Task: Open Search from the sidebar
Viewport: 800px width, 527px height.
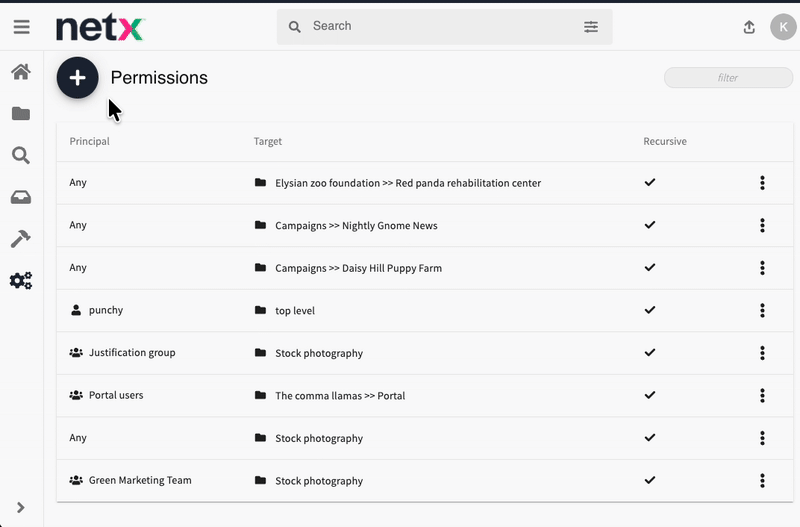Action: tap(21, 155)
